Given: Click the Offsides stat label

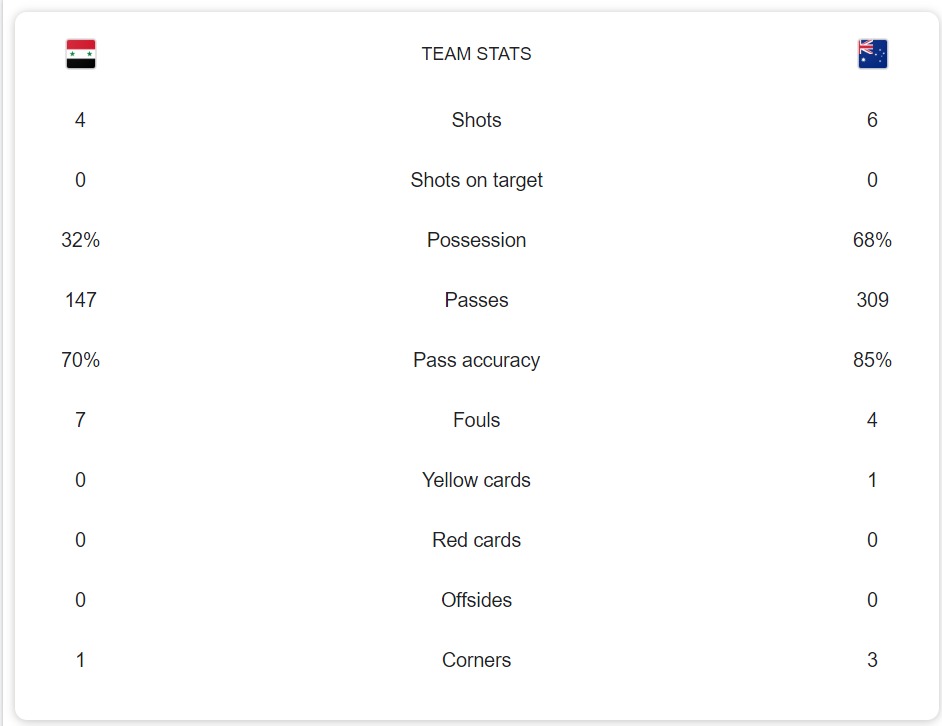Looking at the screenshot, I should point(476,600).
